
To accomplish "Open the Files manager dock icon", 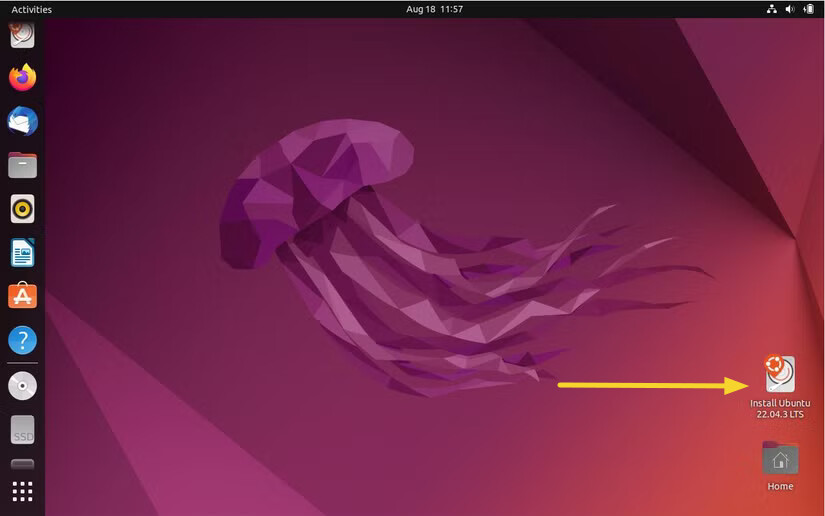I will pos(22,165).
